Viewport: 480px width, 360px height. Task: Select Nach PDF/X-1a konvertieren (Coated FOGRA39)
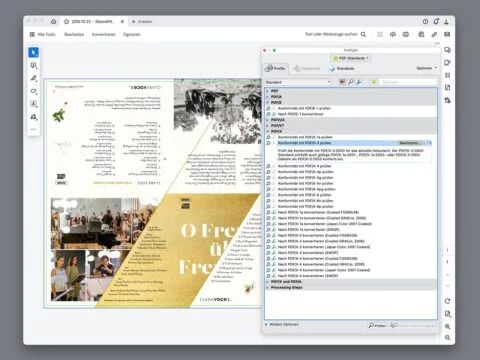(351, 212)
